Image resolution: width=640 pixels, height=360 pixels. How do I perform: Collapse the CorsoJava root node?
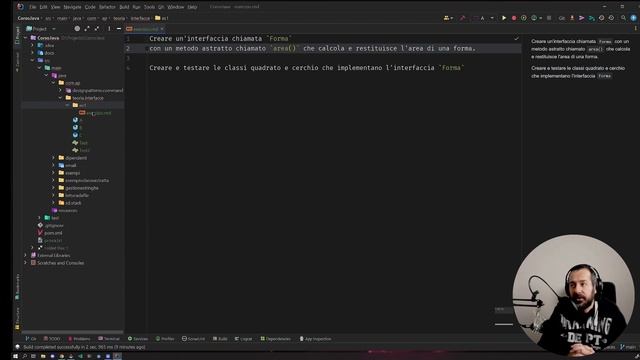pyautogui.click(x=25, y=38)
